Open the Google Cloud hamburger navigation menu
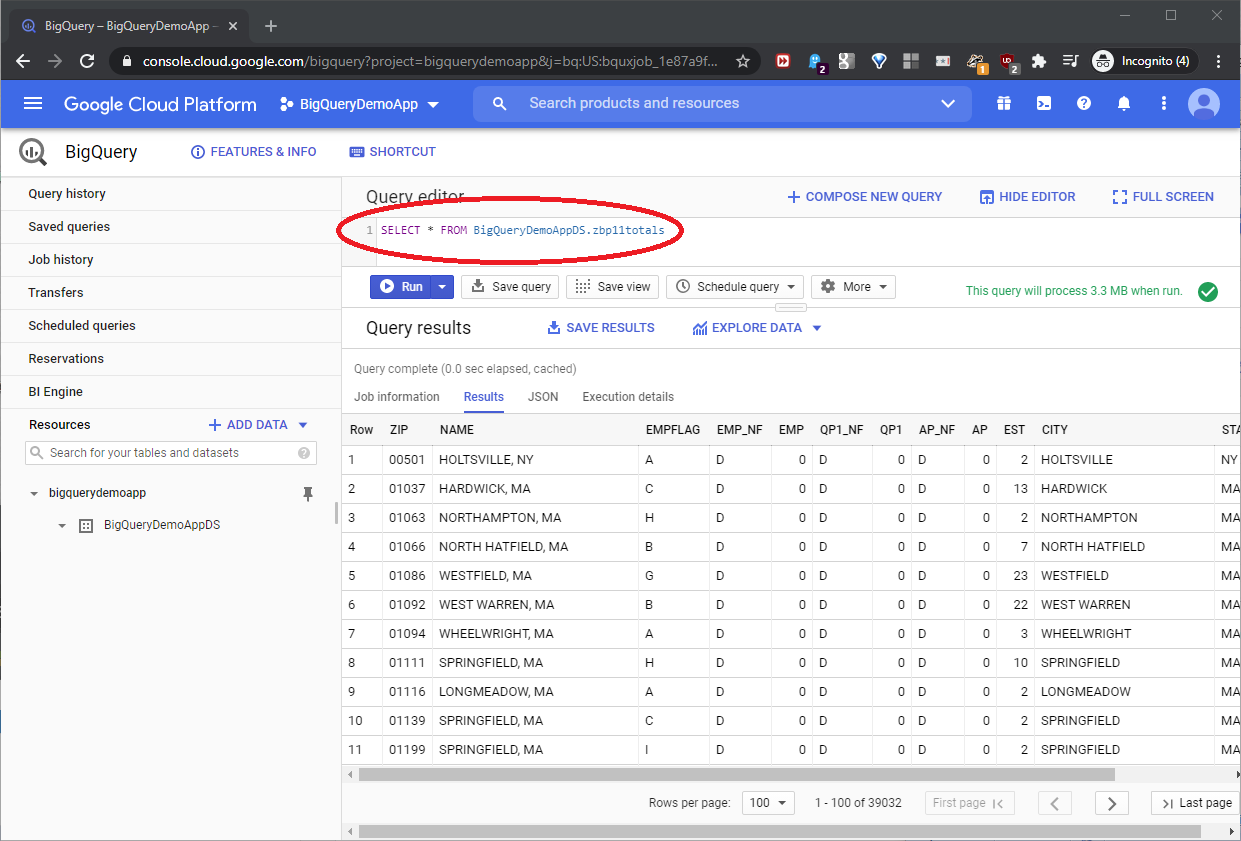 (x=33, y=104)
